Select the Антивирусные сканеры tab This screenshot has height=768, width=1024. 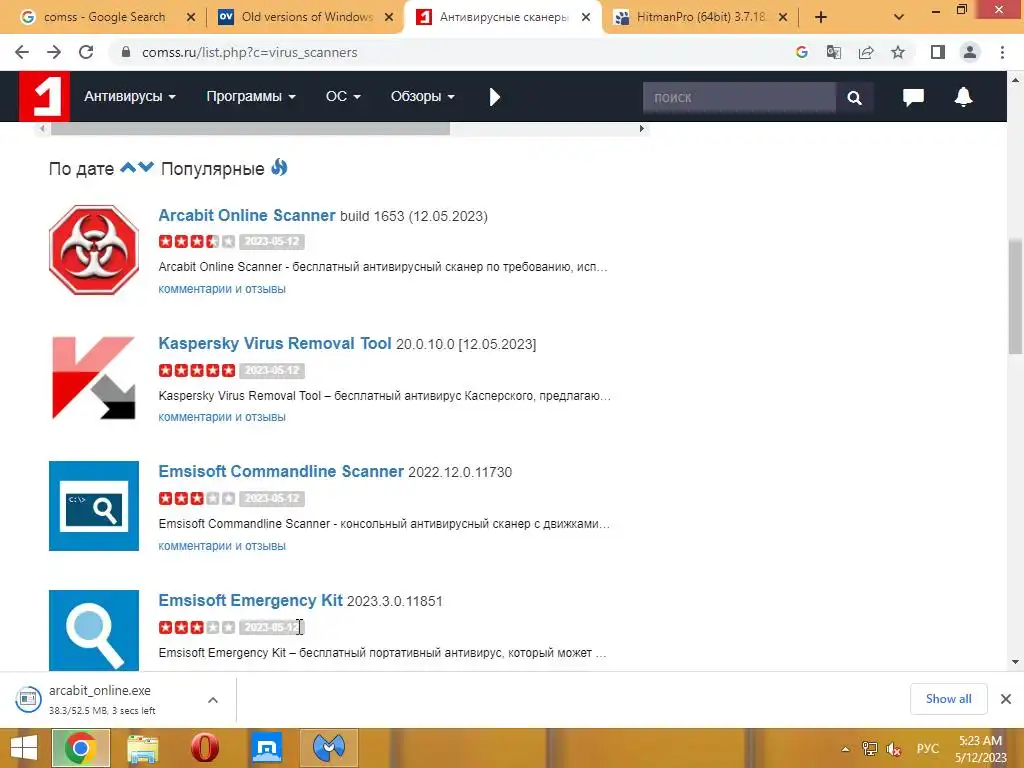pyautogui.click(x=503, y=17)
